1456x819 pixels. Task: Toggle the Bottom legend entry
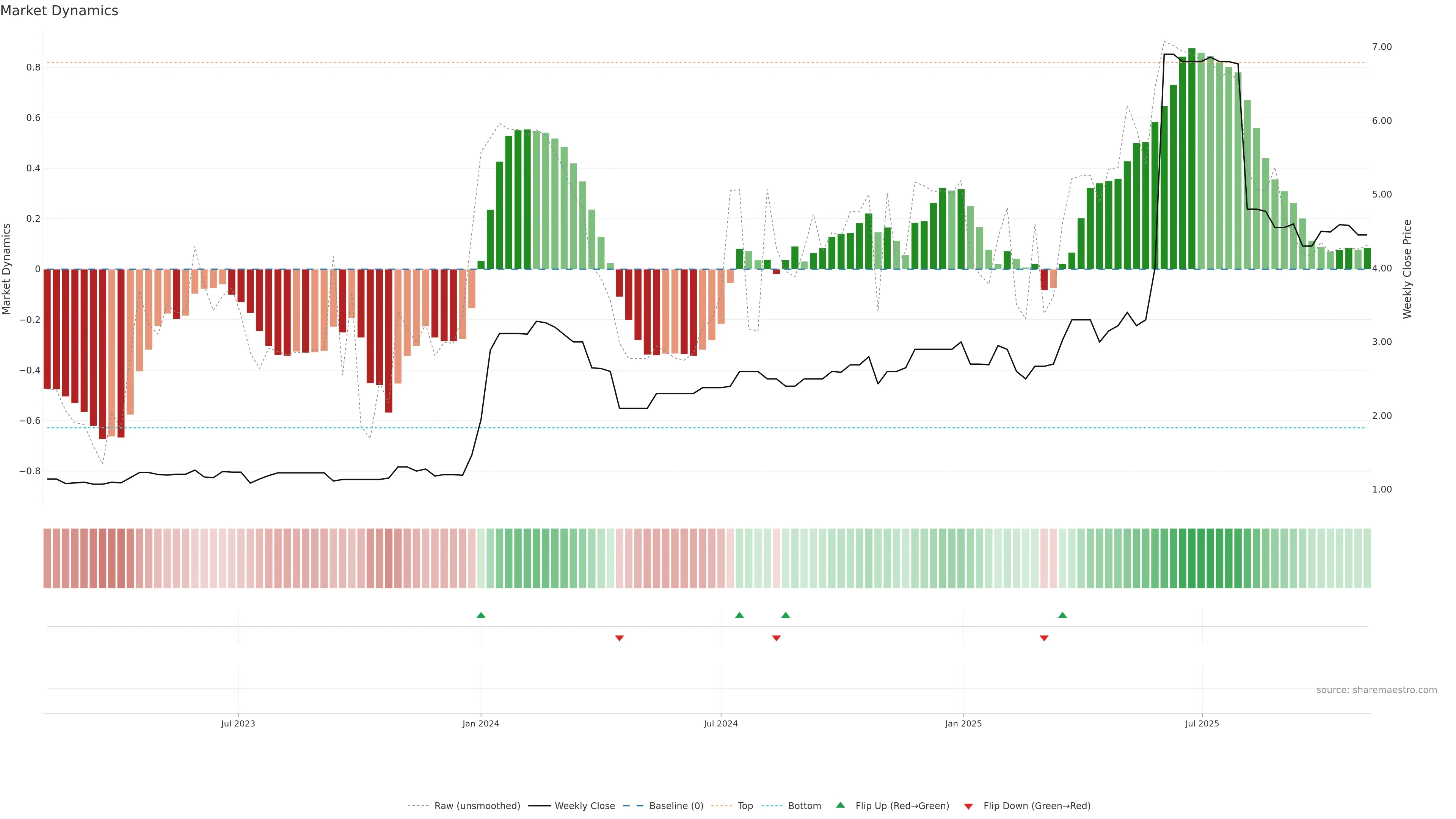coord(804,806)
